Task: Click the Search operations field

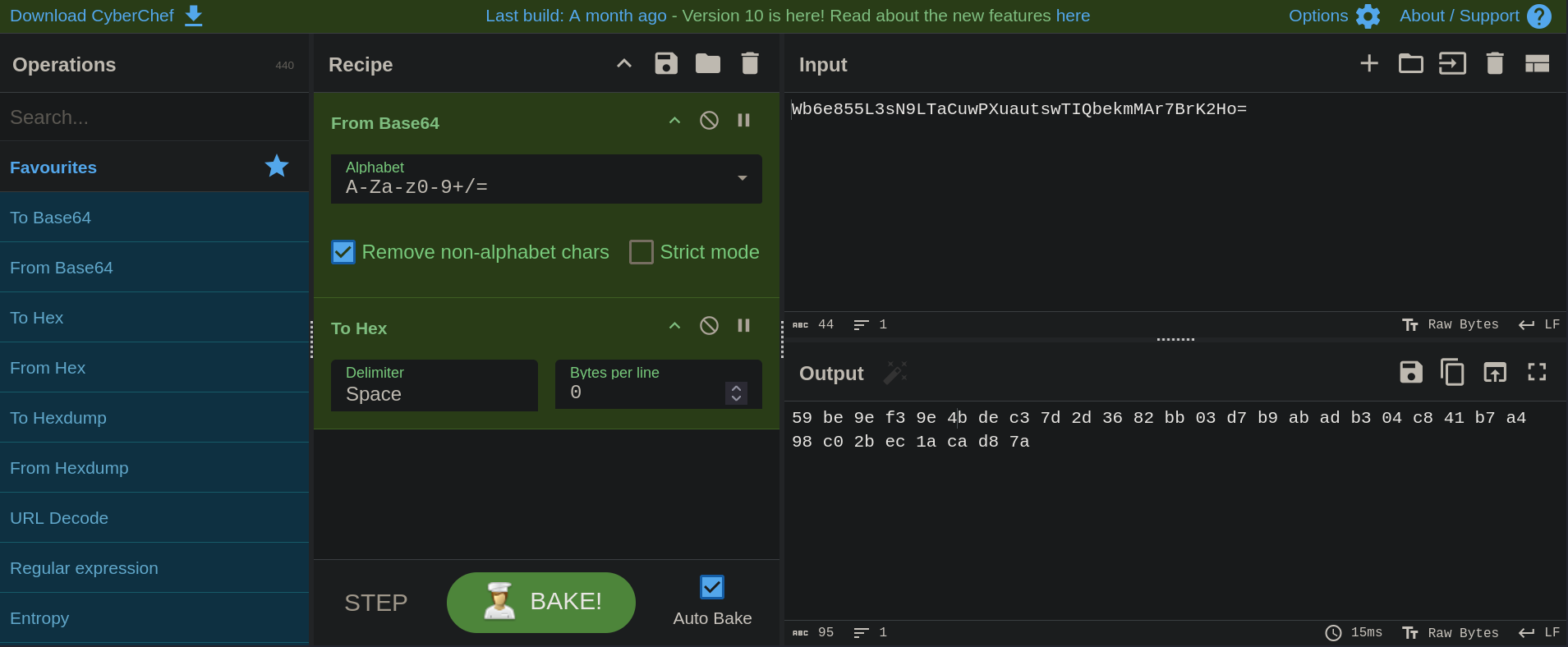Action: coord(154,117)
